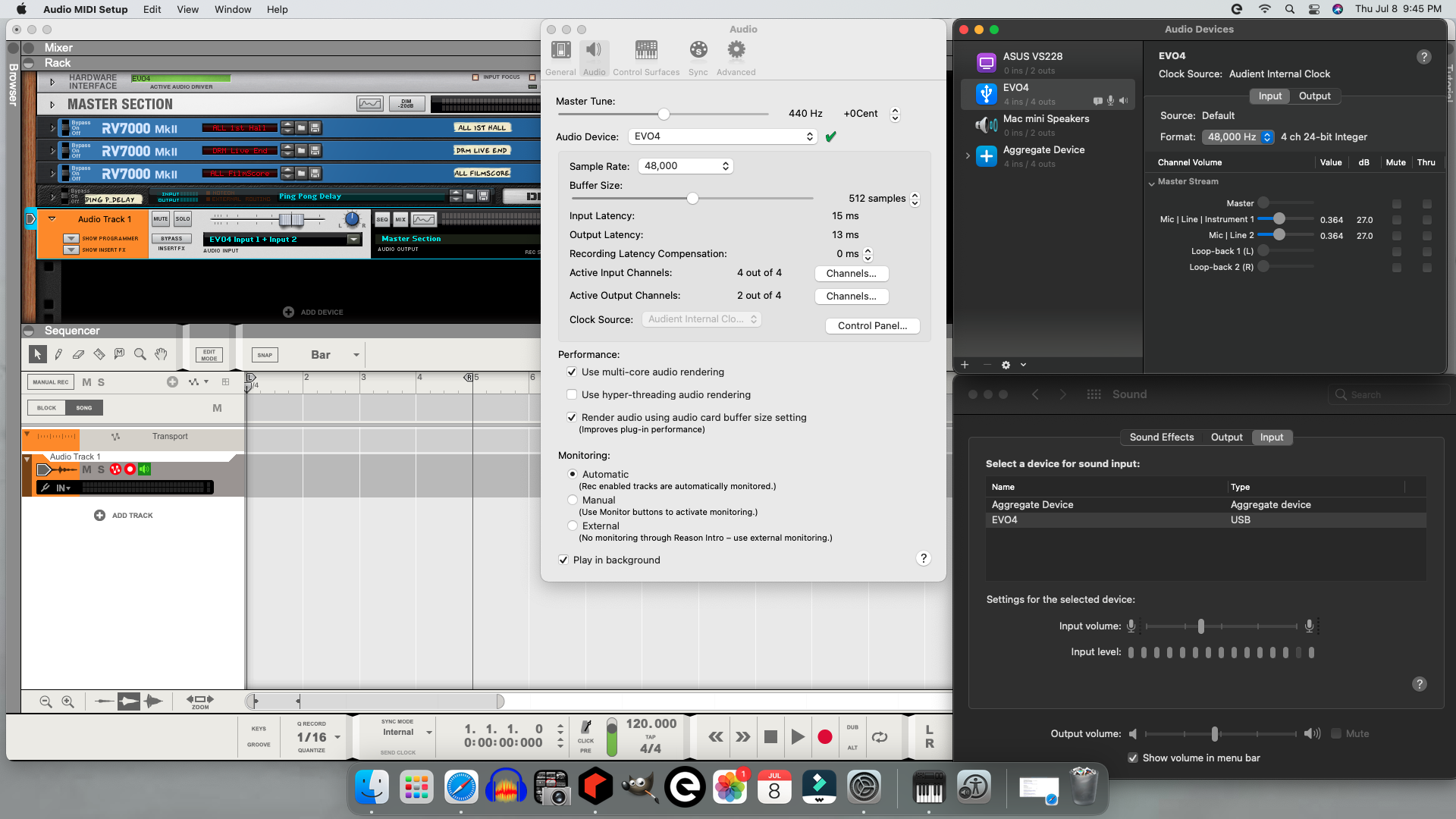Open Spotlight search in the menu bar
This screenshot has height=819, width=1456.
point(1289,9)
